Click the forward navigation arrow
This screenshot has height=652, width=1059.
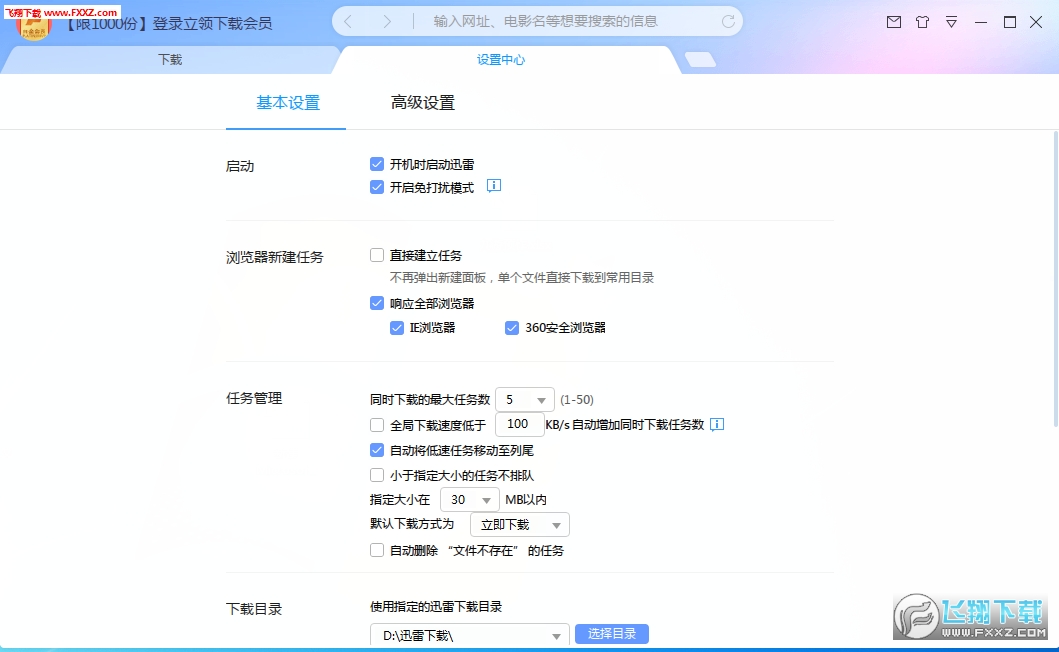[x=389, y=20]
